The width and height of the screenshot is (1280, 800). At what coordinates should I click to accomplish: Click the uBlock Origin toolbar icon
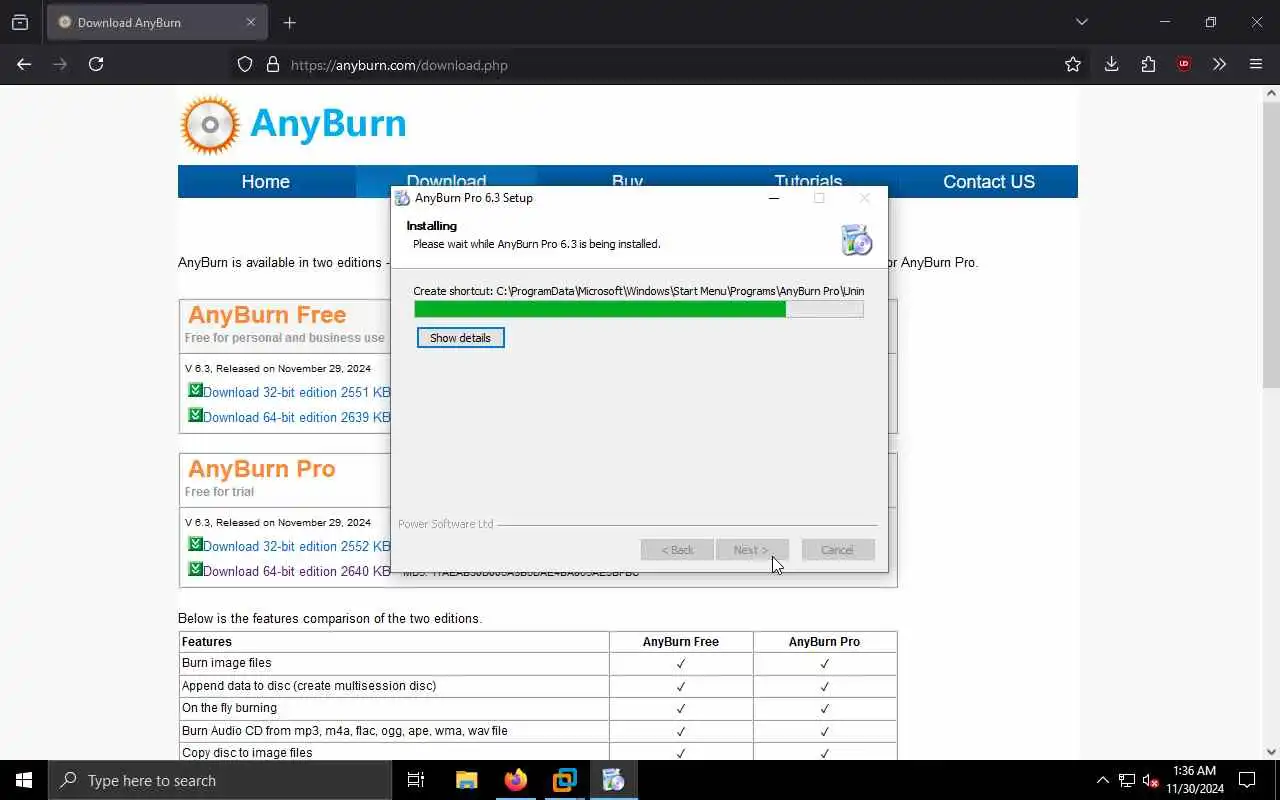pos(1184,64)
